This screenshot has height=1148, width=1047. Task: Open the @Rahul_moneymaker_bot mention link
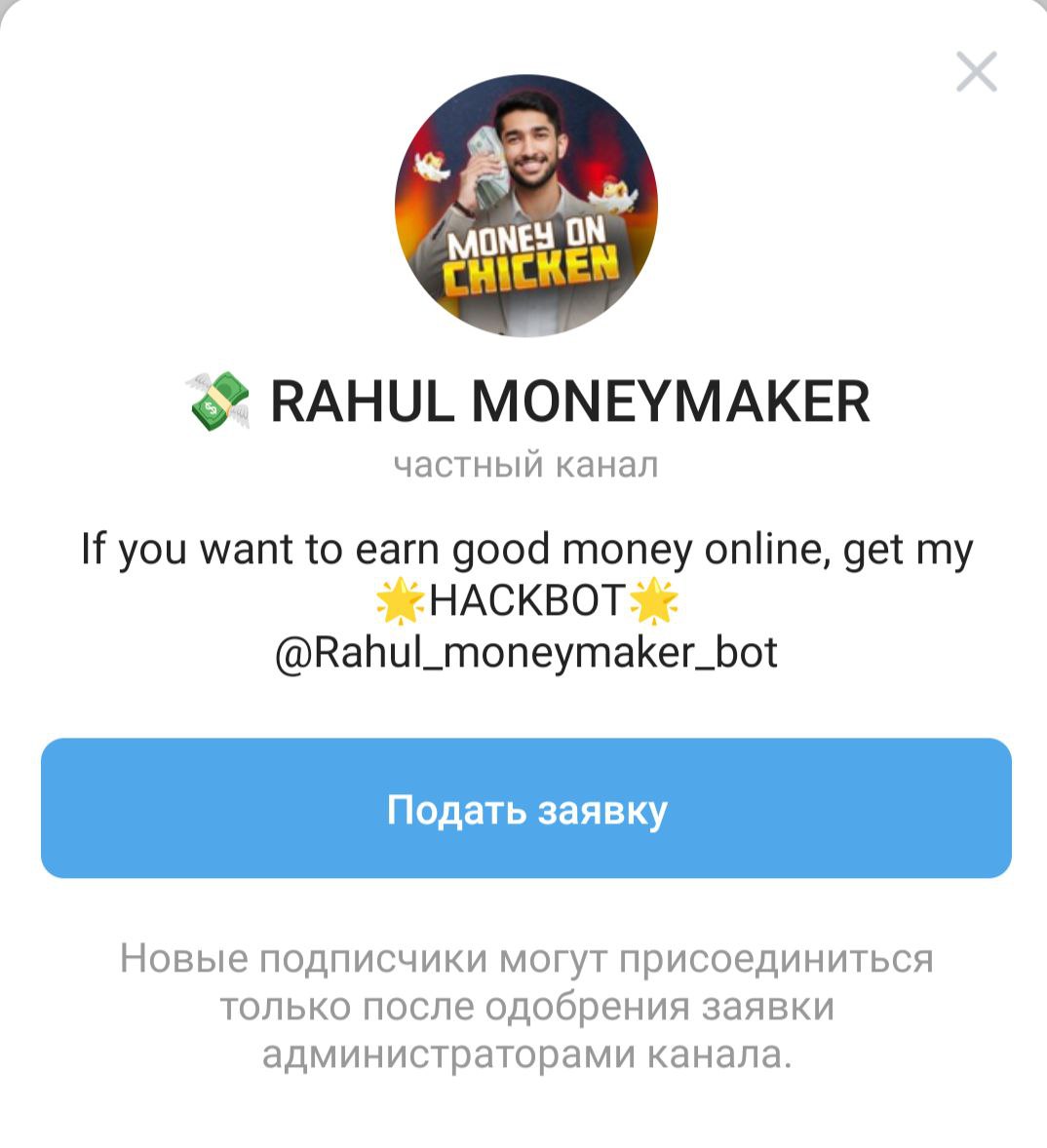point(525,652)
